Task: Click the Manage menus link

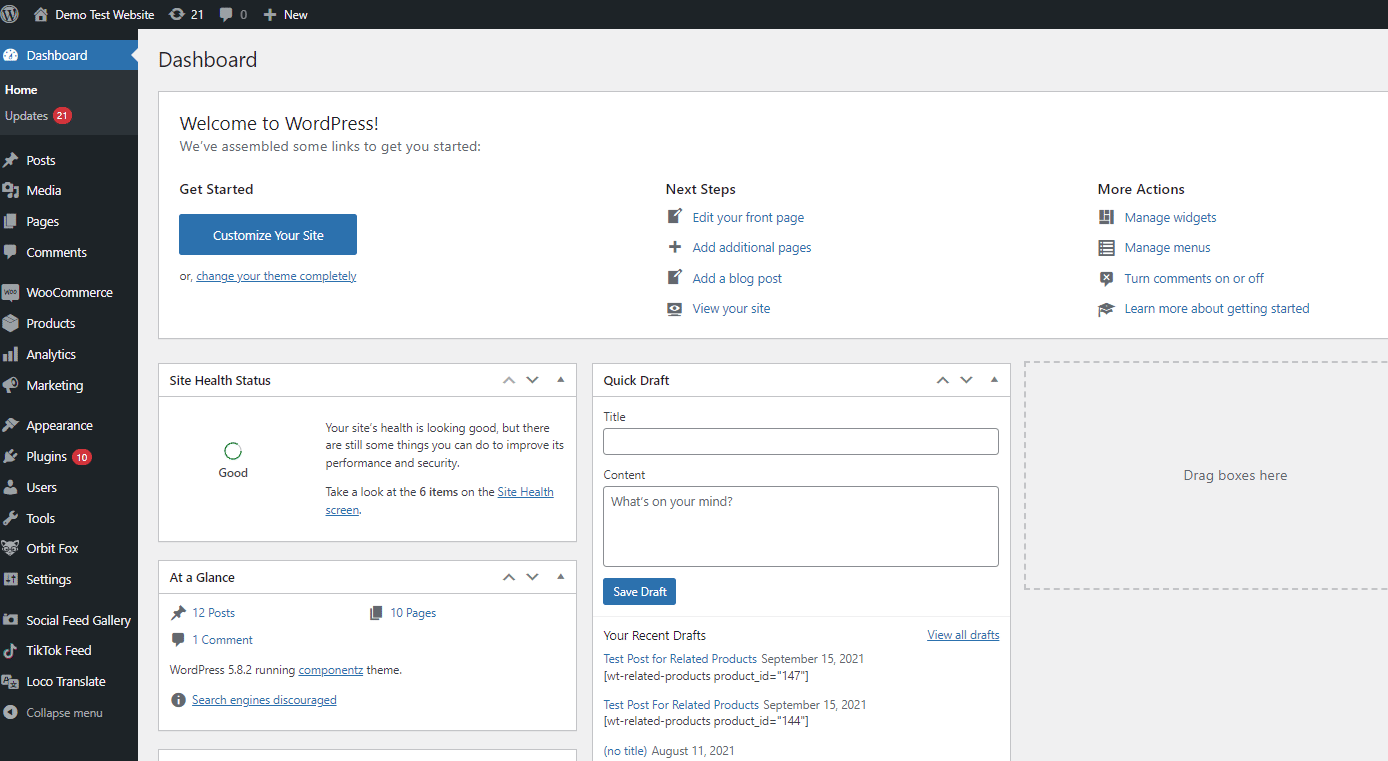Action: 1167,247
